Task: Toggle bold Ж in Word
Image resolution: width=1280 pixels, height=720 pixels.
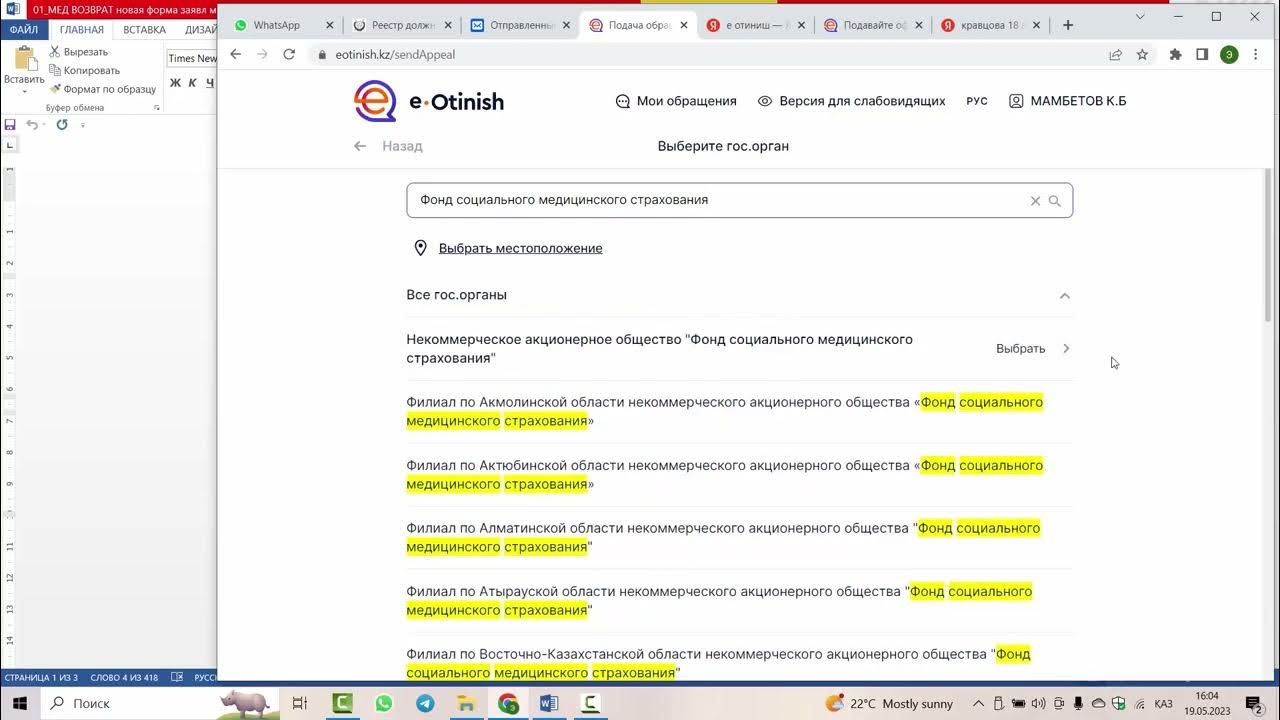Action: [175, 83]
